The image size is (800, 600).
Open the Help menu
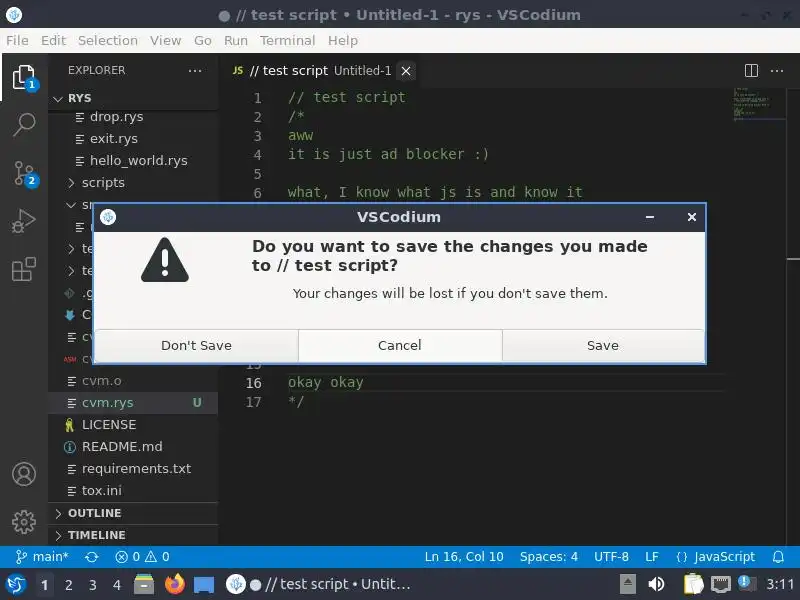(343, 41)
